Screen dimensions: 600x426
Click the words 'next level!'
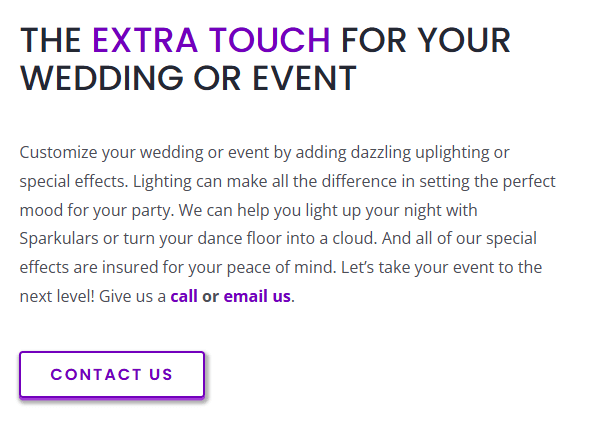point(57,296)
